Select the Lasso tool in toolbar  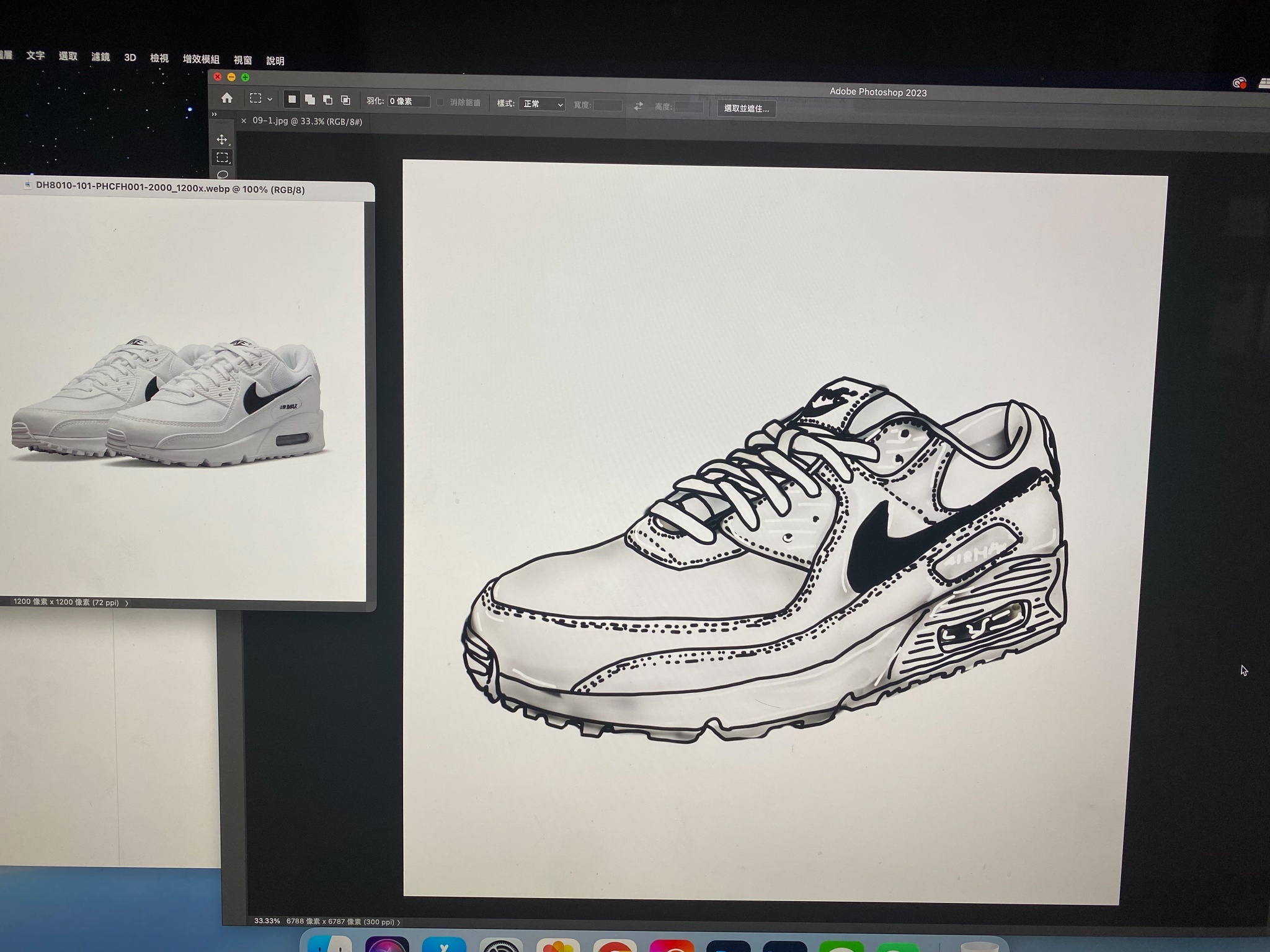click(x=223, y=174)
